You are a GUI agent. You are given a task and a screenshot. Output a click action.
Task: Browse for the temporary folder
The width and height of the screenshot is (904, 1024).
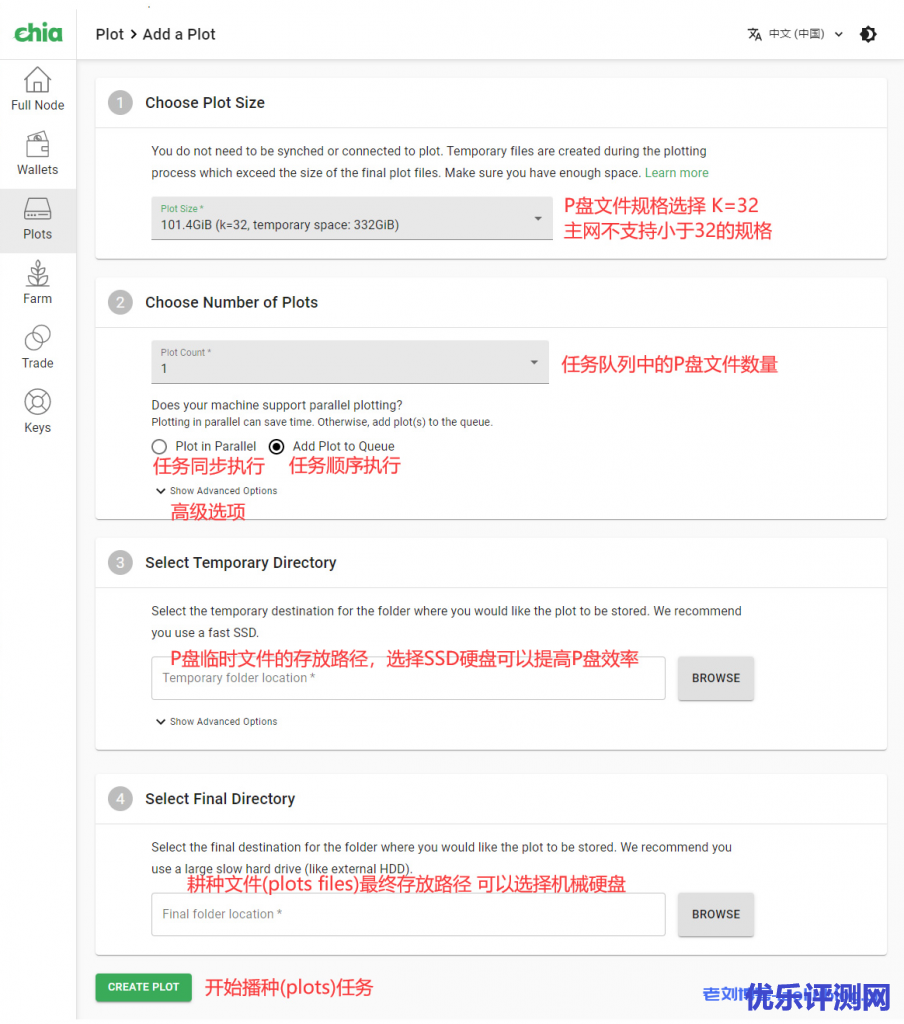click(716, 679)
